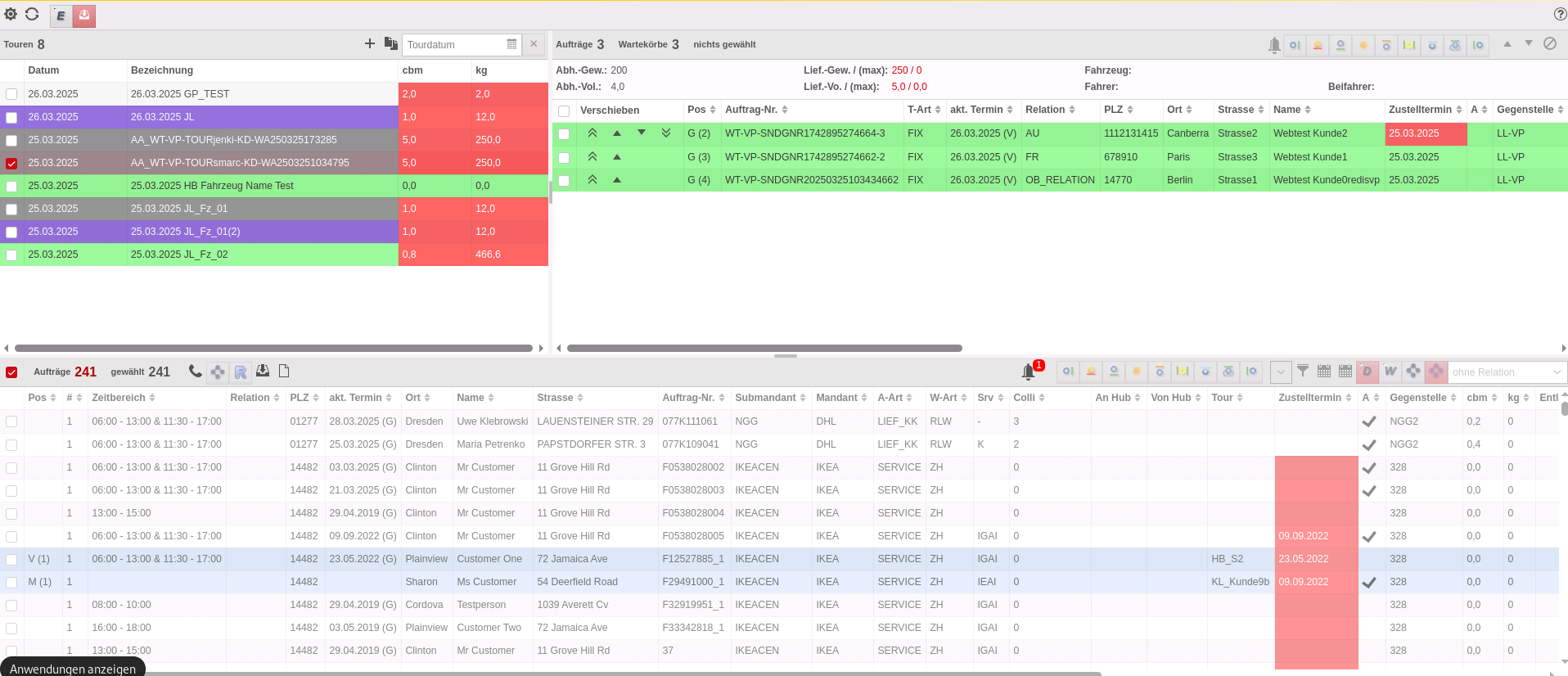The height and width of the screenshot is (676, 1568).
Task: Sort orders list by Colli column
Action: [1029, 398]
